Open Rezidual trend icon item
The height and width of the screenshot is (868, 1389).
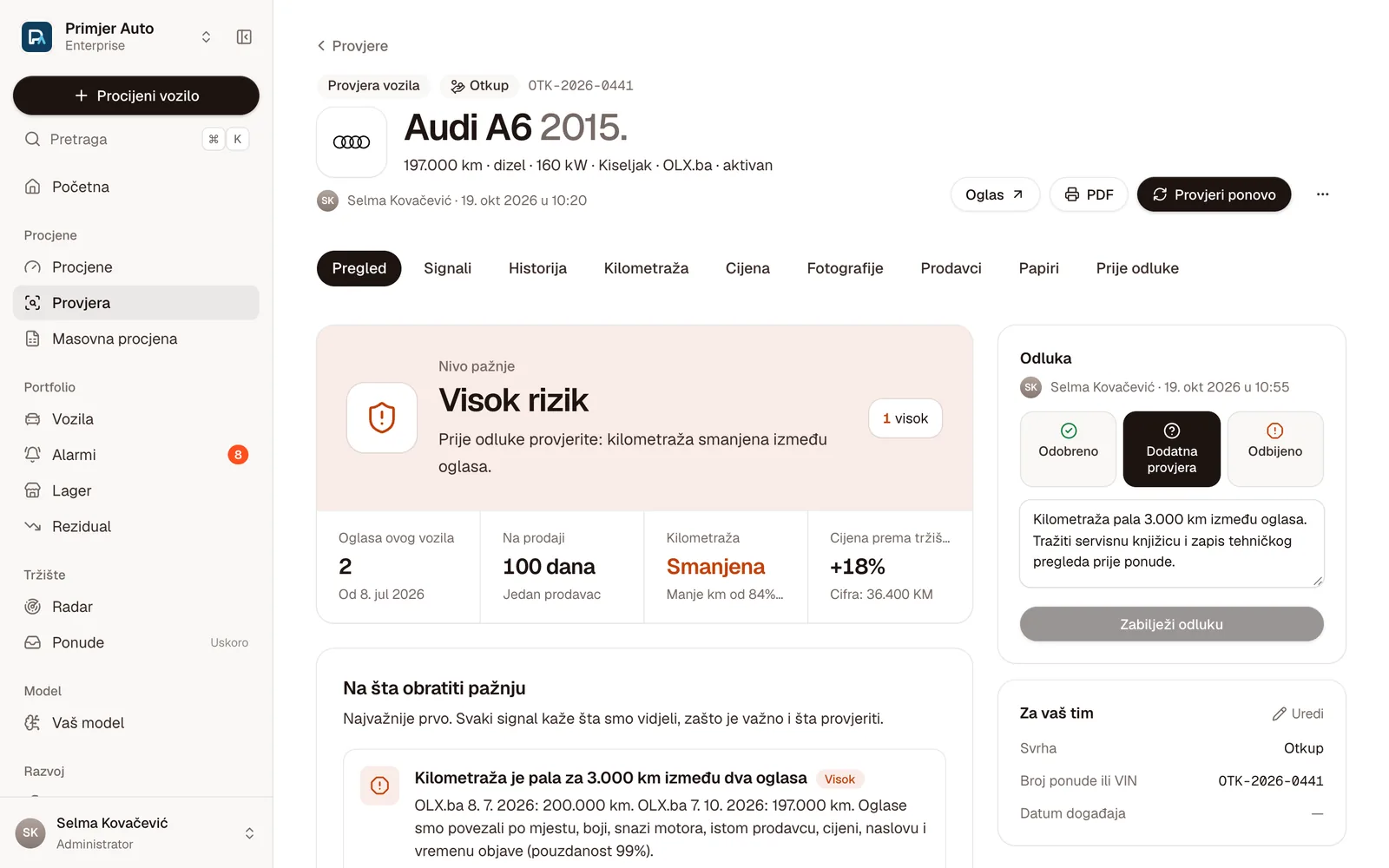(33, 526)
